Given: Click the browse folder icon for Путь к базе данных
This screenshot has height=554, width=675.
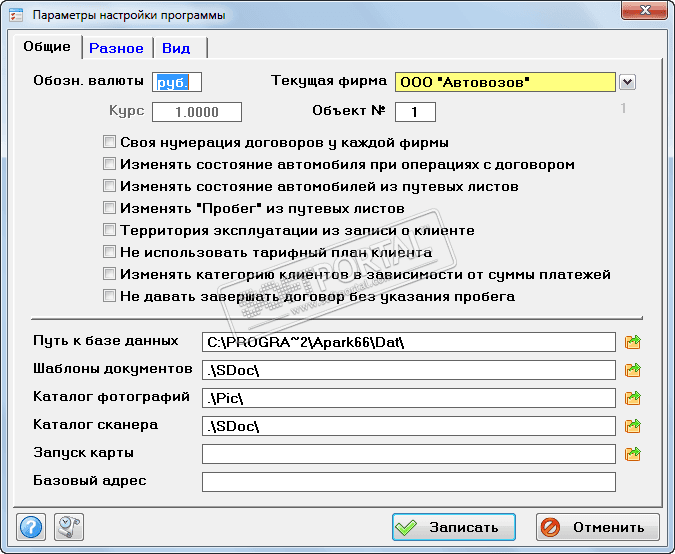Looking at the screenshot, I should pos(632,342).
